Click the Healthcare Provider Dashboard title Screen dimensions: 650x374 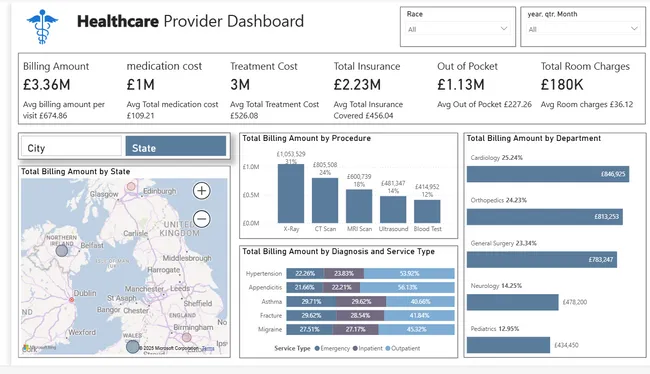pos(190,21)
